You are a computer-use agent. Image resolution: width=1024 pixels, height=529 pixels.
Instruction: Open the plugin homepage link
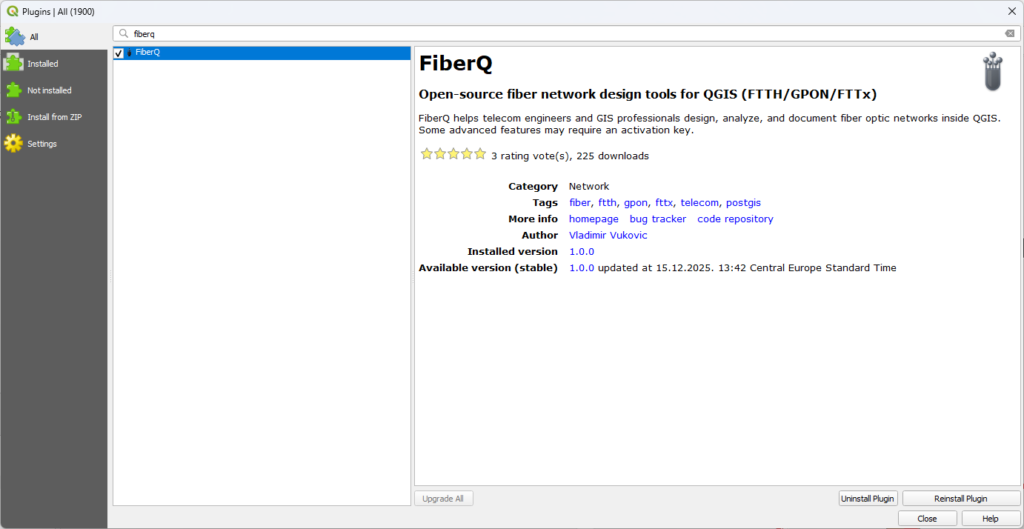[x=593, y=219]
